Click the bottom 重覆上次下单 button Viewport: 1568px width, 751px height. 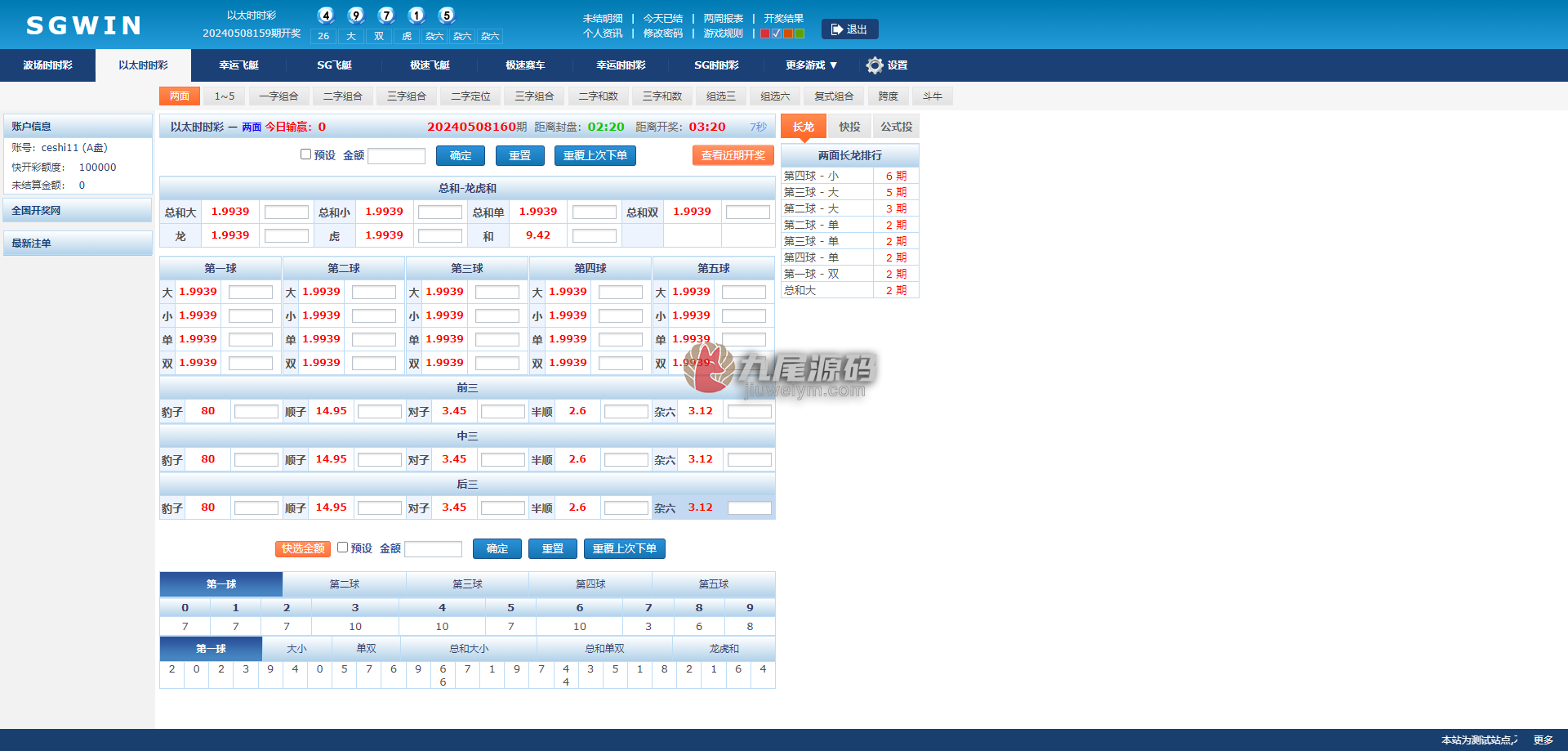point(625,548)
